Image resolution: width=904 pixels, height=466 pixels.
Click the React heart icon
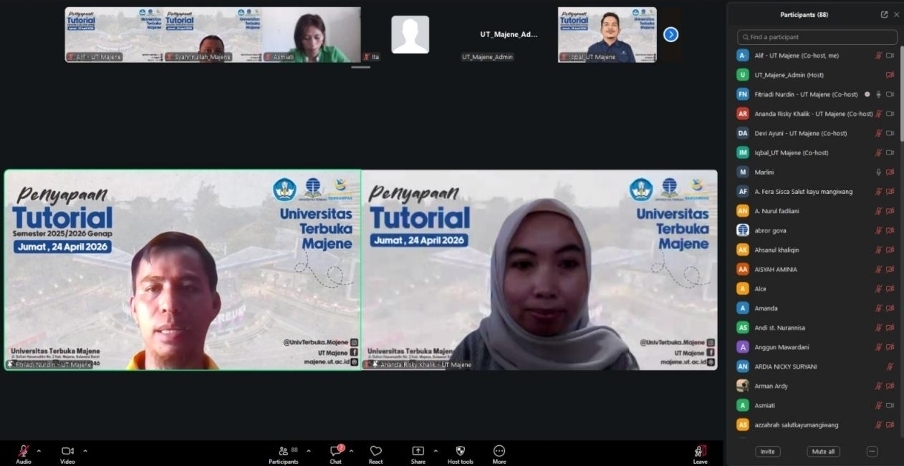point(376,451)
